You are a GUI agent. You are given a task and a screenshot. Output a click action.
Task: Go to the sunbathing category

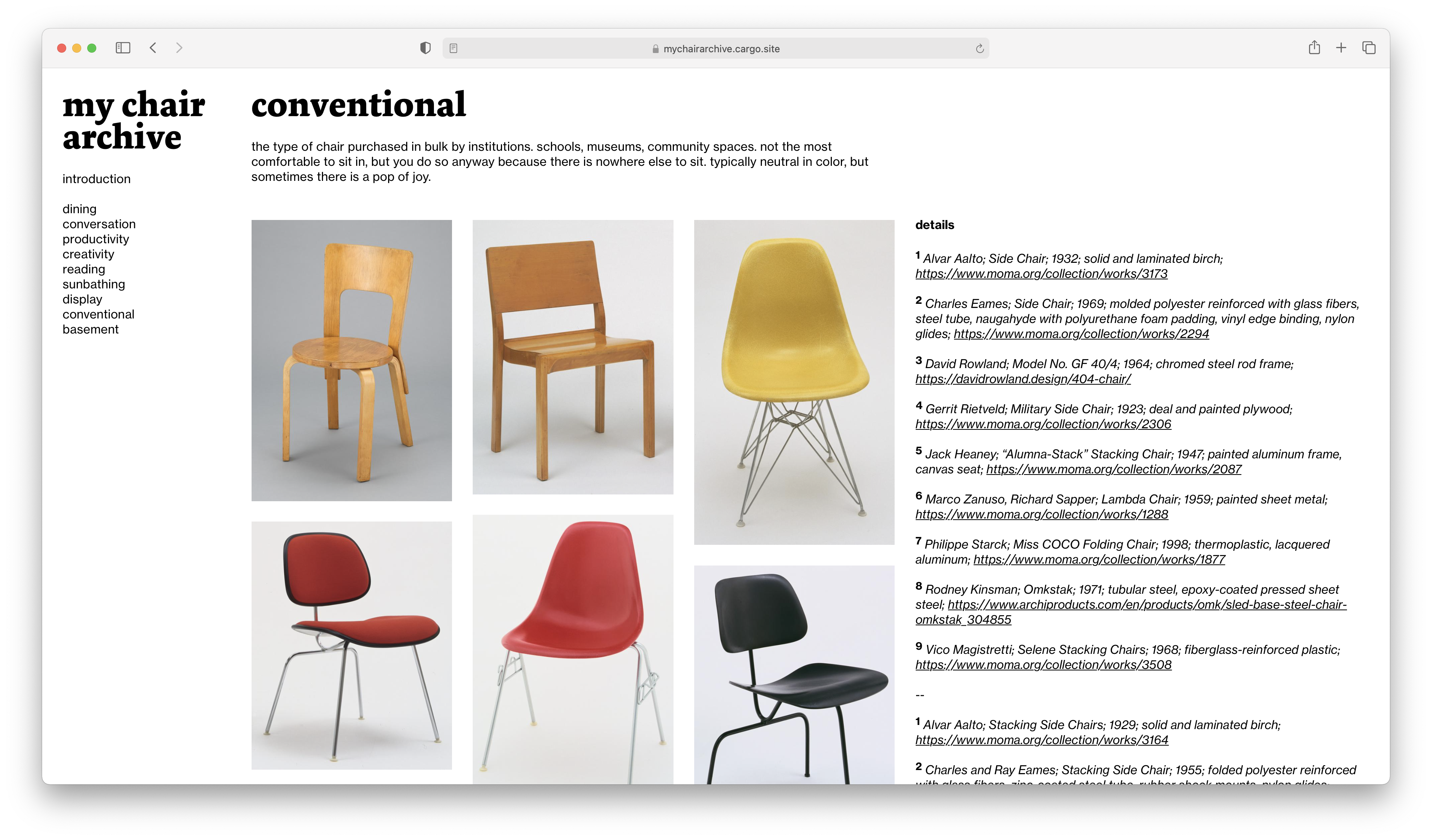click(94, 284)
